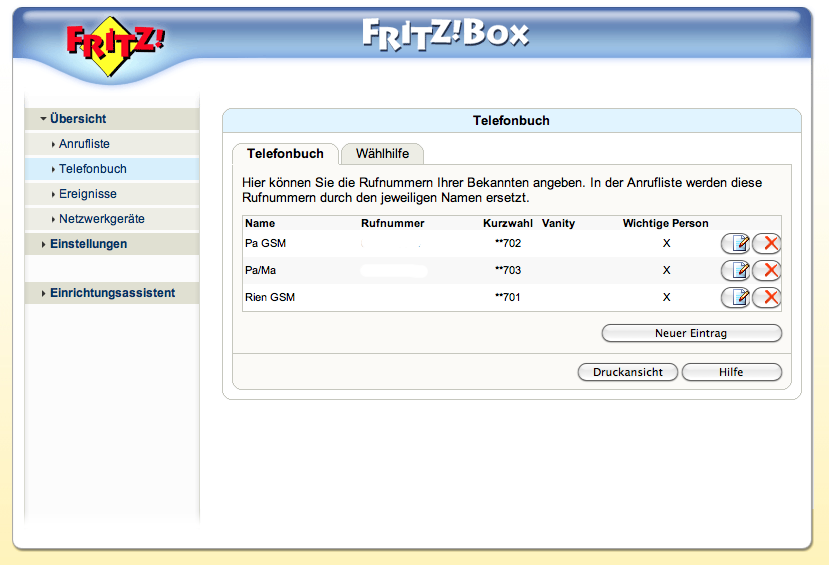Viewport: 829px width, 565px height.
Task: Switch to the Wählhilfe tab
Action: (382, 154)
